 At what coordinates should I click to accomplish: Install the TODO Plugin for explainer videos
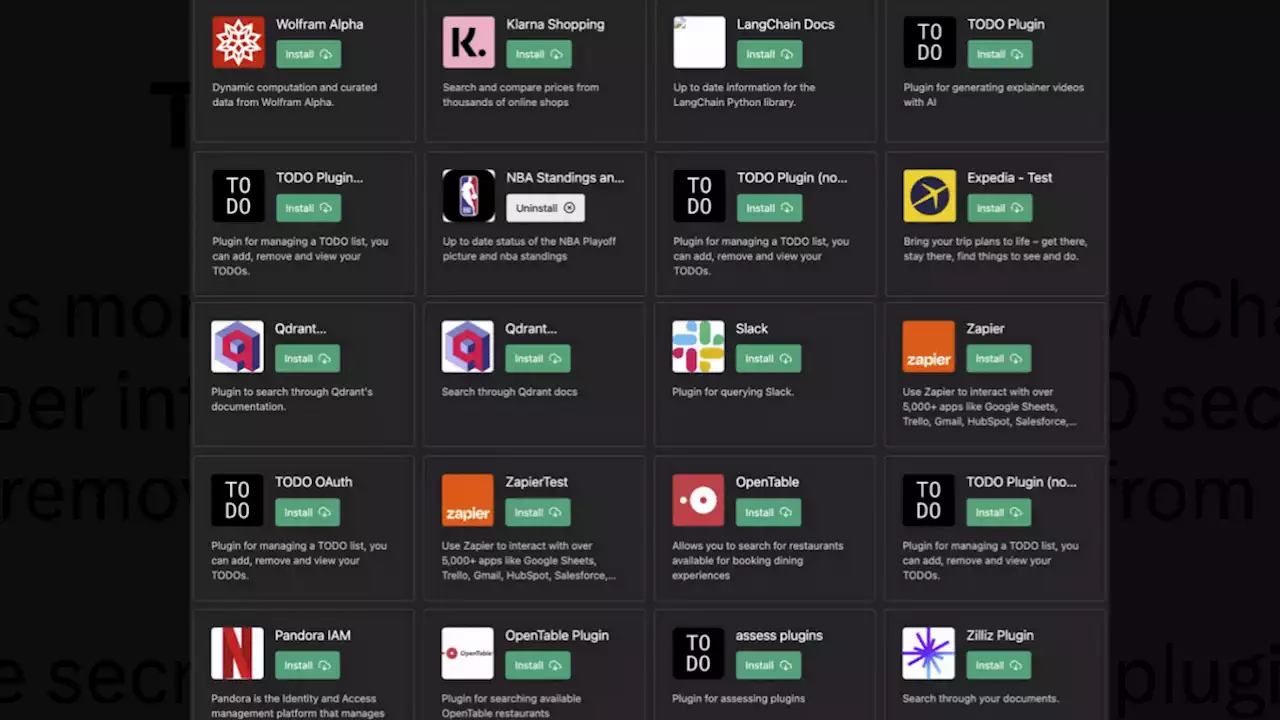pyautogui.click(x=1000, y=54)
